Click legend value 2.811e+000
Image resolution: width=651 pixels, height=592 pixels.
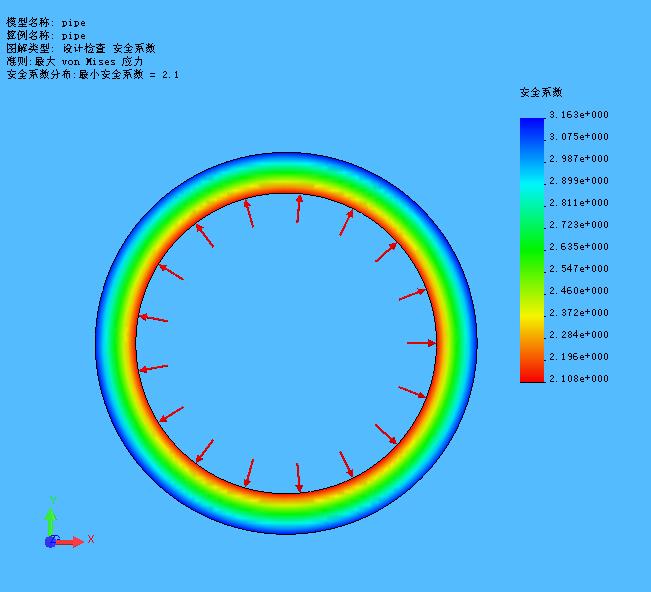pos(579,203)
